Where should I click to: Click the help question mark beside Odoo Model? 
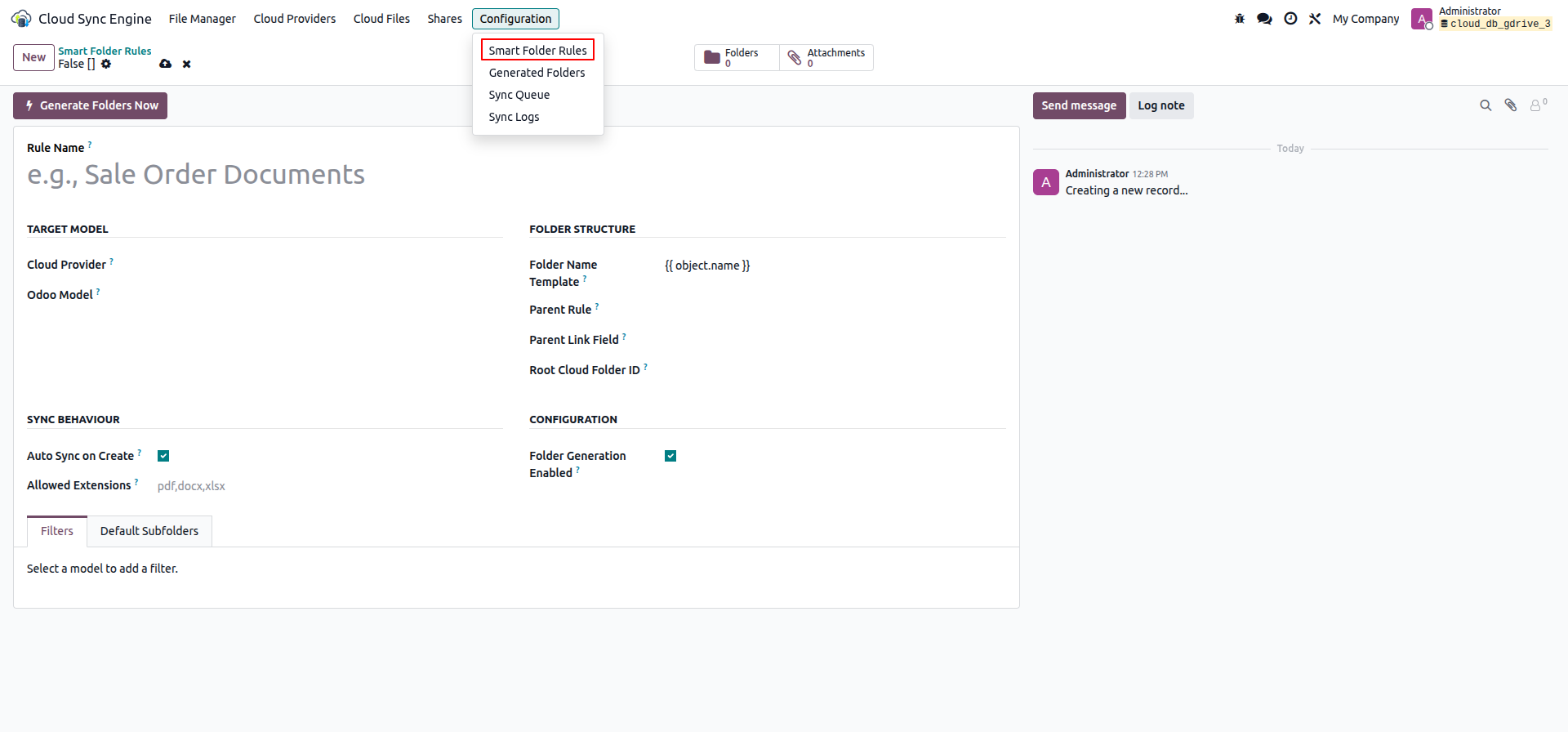pyautogui.click(x=98, y=292)
